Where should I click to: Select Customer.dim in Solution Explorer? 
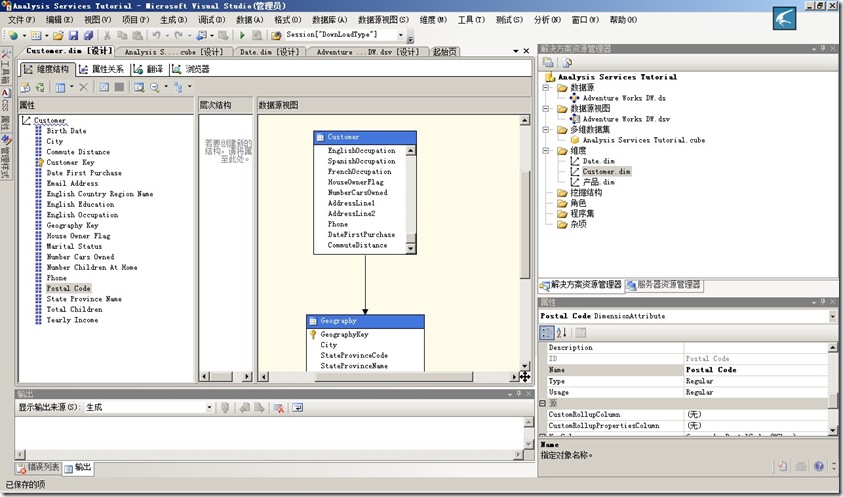click(606, 172)
